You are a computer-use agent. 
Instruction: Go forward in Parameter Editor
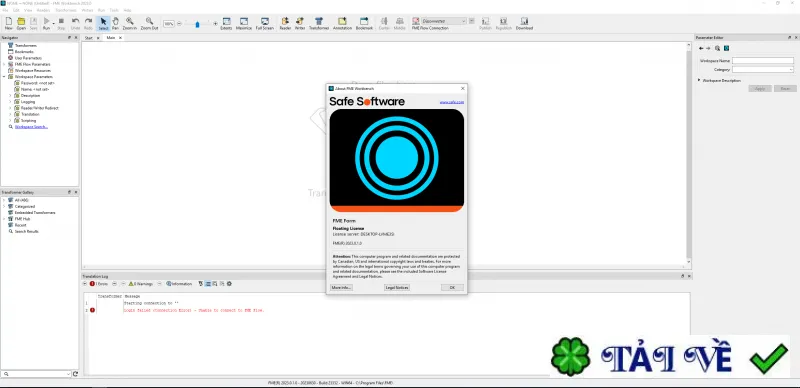[x=708, y=48]
